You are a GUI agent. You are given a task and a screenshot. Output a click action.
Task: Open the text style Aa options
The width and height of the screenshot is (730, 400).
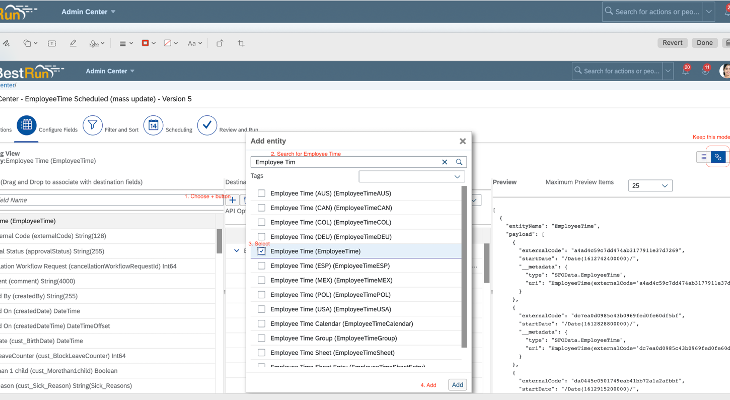(x=195, y=43)
